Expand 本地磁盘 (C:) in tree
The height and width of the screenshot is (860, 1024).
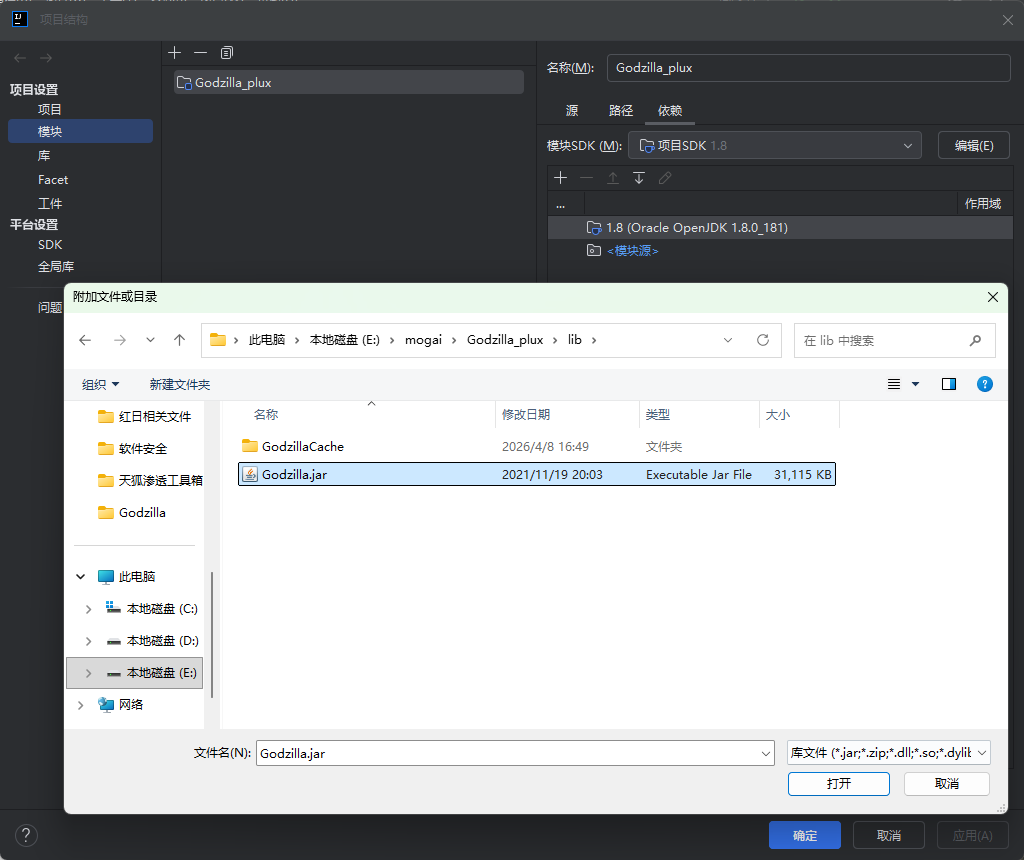[x=88, y=609]
